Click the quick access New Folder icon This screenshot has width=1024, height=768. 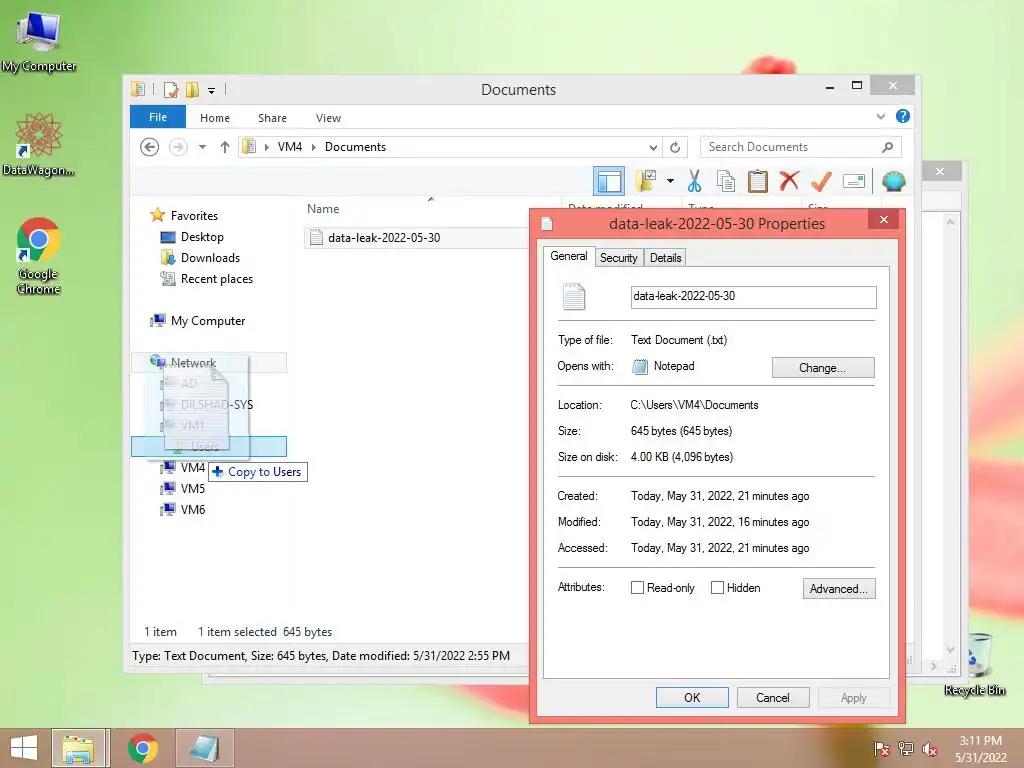click(x=192, y=89)
